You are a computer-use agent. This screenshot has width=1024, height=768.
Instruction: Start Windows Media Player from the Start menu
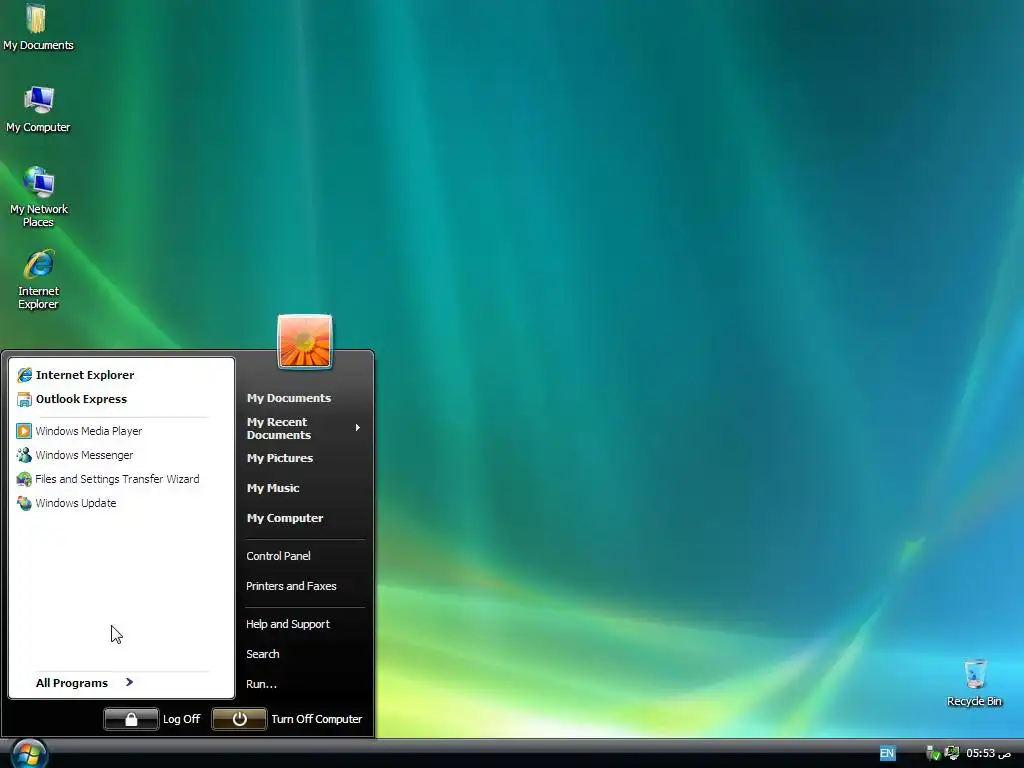click(79, 431)
